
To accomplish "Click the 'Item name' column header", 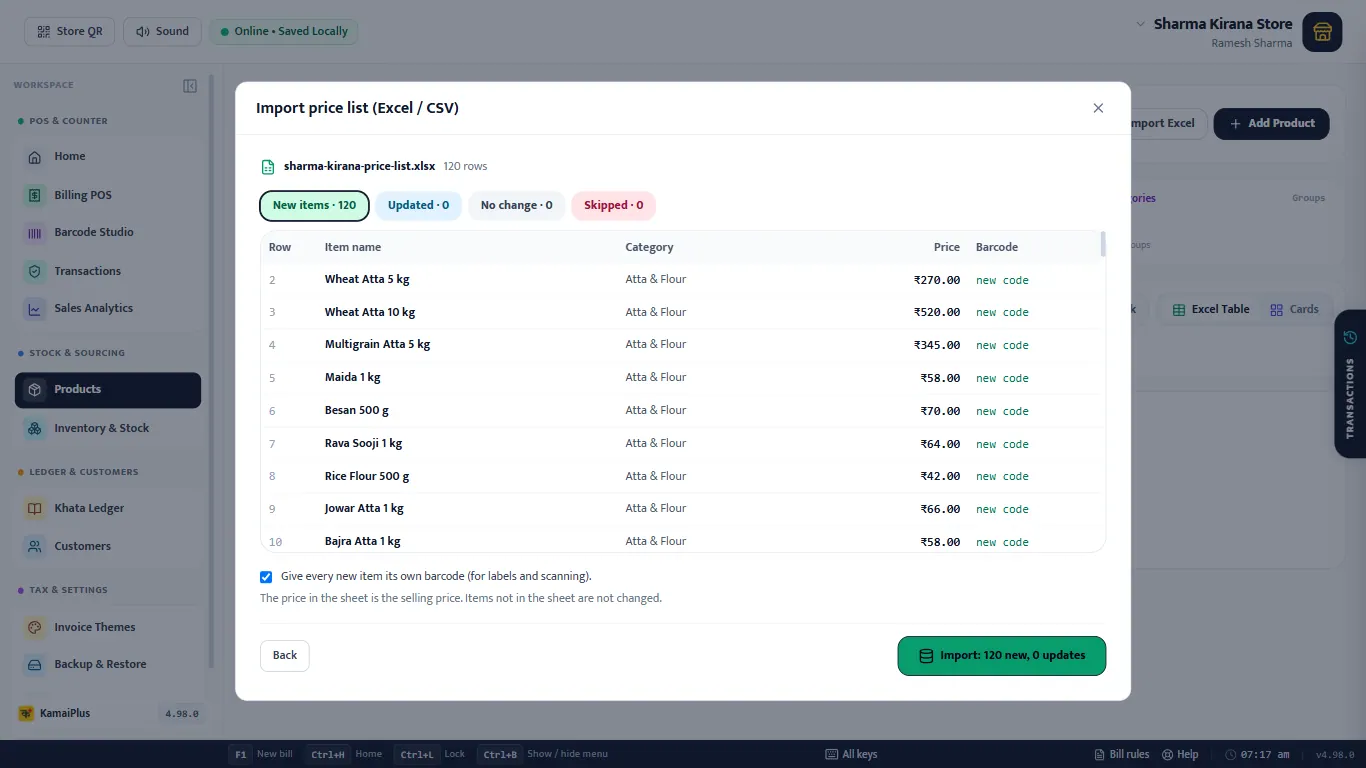I will 353,247.
